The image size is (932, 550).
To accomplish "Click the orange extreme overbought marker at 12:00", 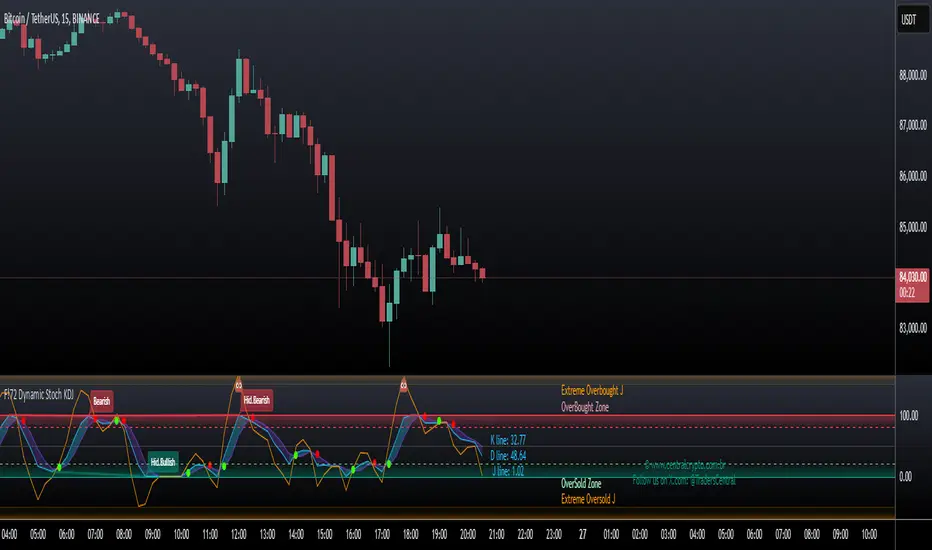I will 239,383.
